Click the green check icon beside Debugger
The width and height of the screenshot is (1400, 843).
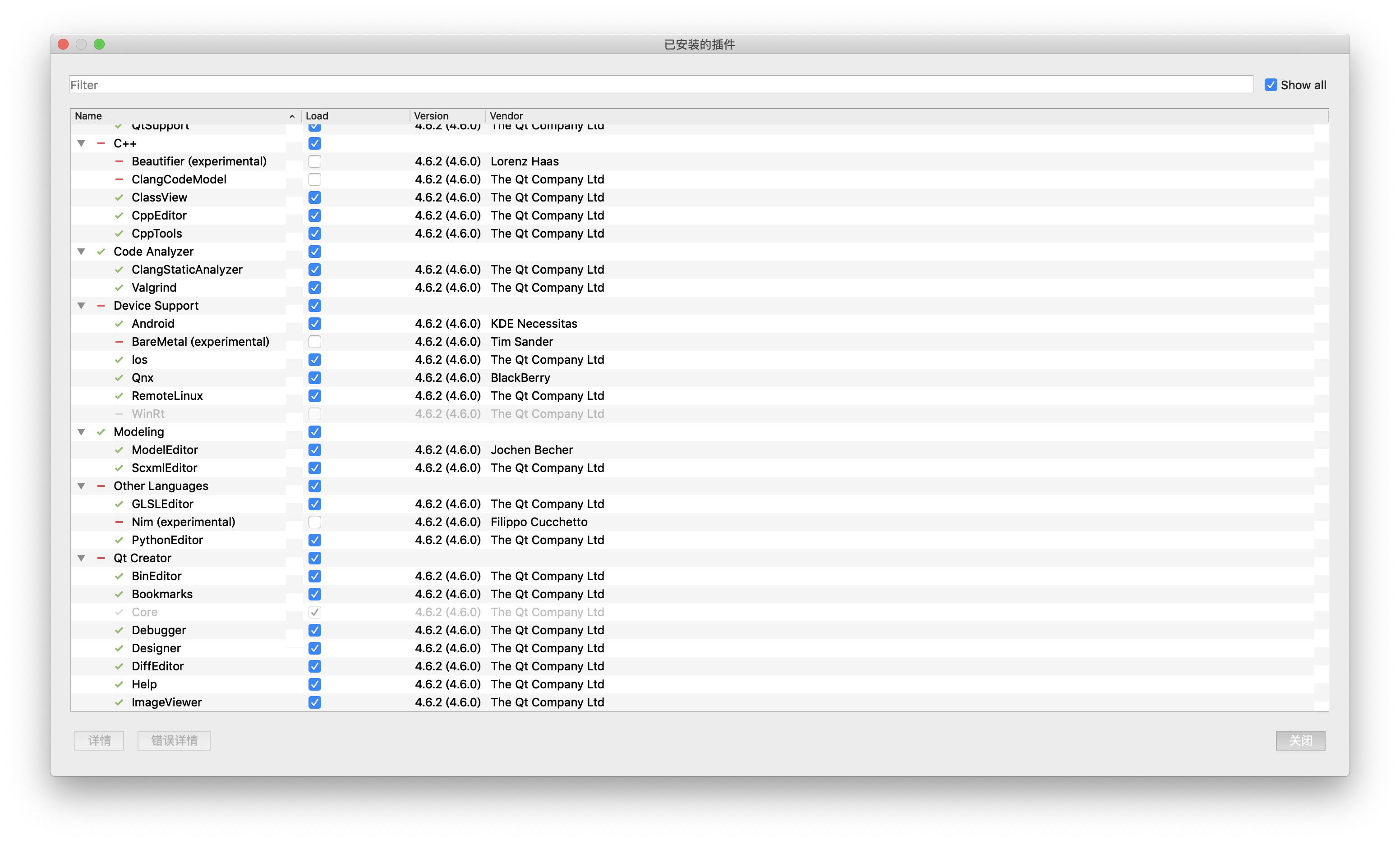[x=119, y=631]
